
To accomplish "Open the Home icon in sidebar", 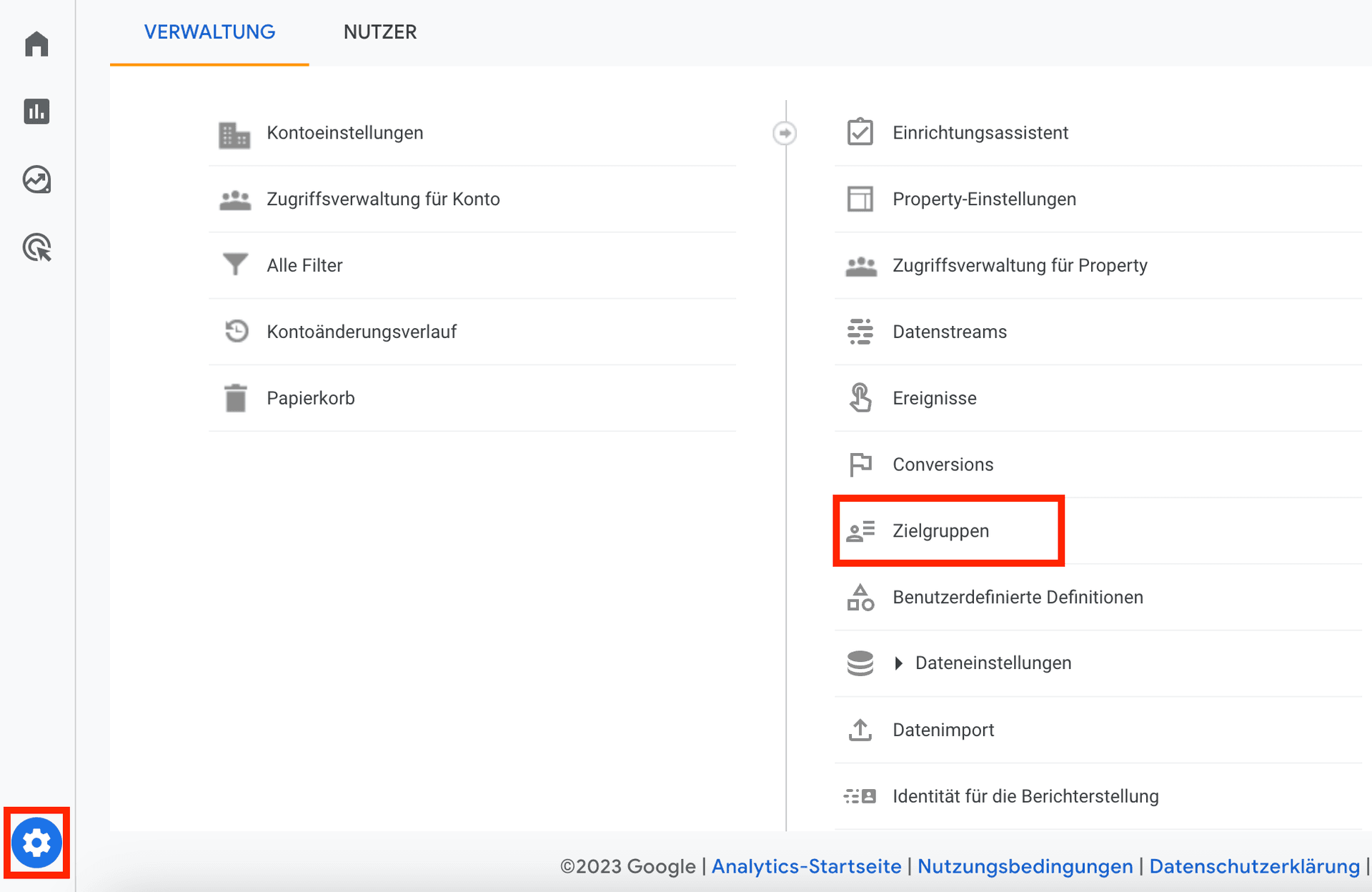I will [x=36, y=44].
